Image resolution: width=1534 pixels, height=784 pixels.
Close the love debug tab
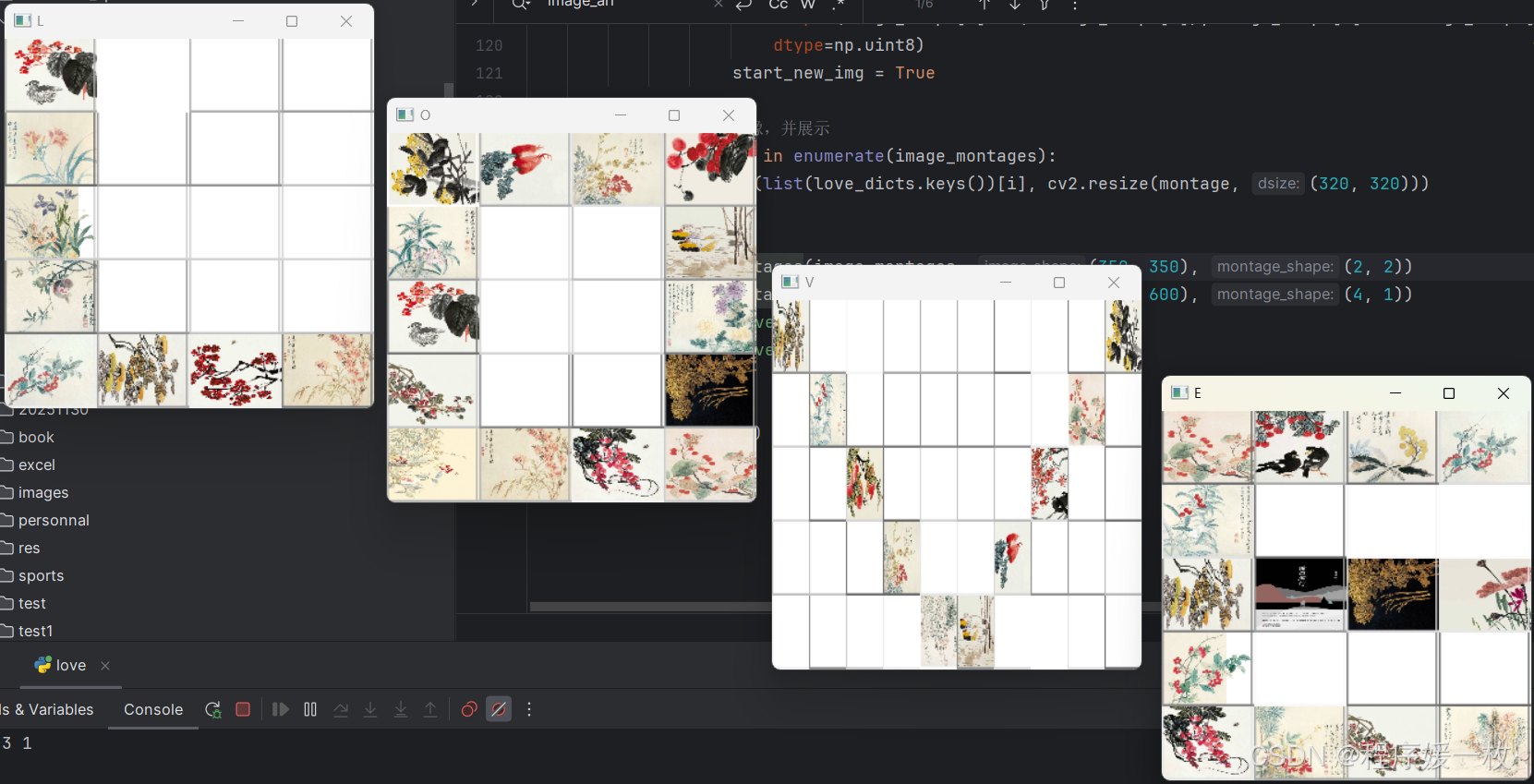pyautogui.click(x=105, y=666)
